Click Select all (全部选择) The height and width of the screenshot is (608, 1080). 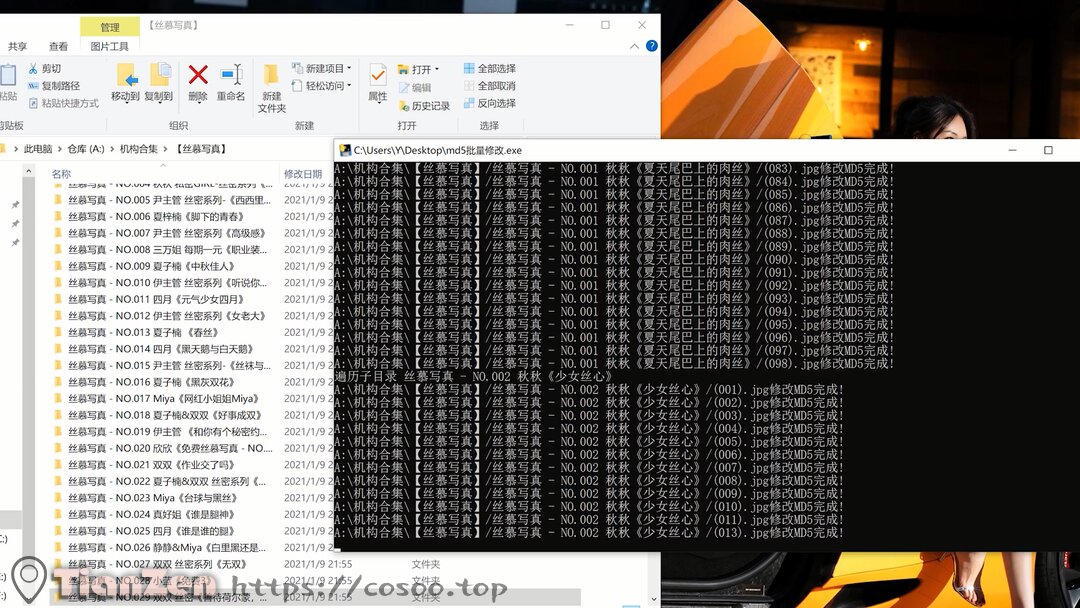pos(489,69)
